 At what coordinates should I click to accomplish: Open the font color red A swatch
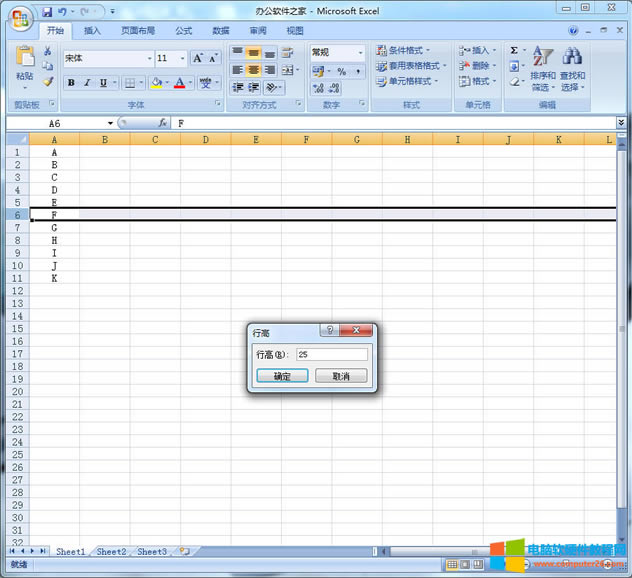(x=179, y=83)
